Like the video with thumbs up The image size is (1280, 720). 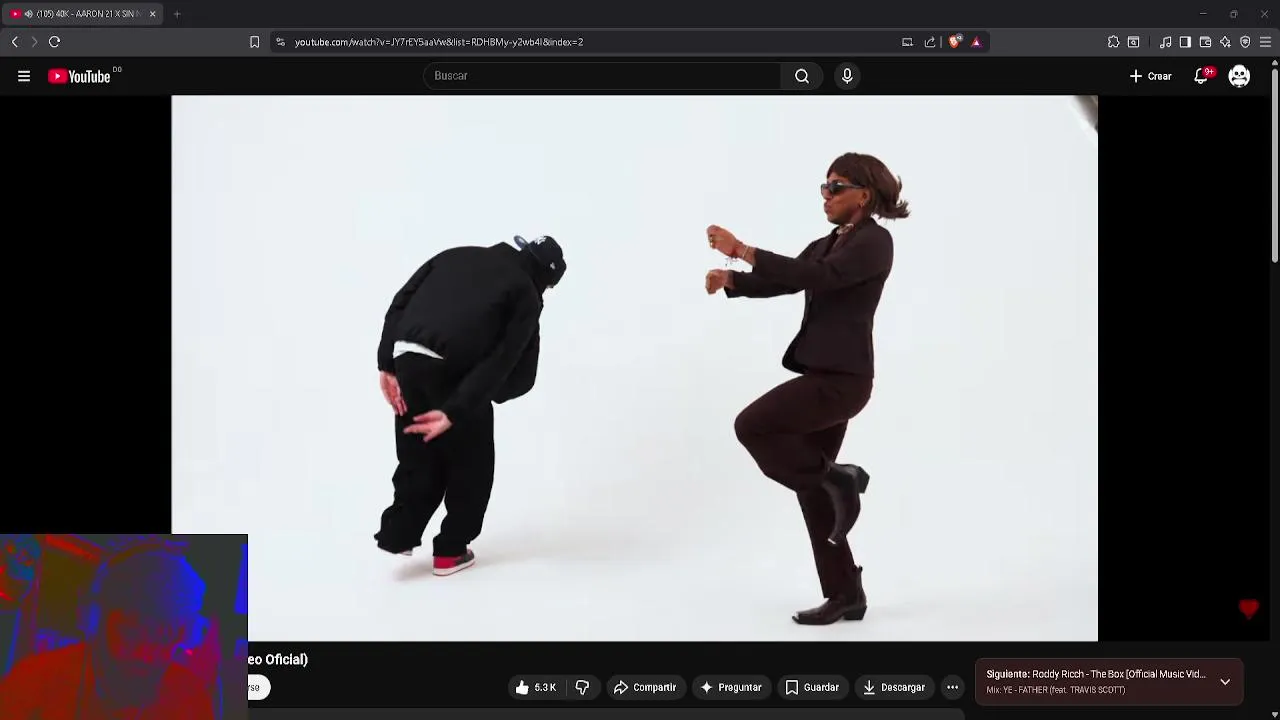(x=536, y=687)
